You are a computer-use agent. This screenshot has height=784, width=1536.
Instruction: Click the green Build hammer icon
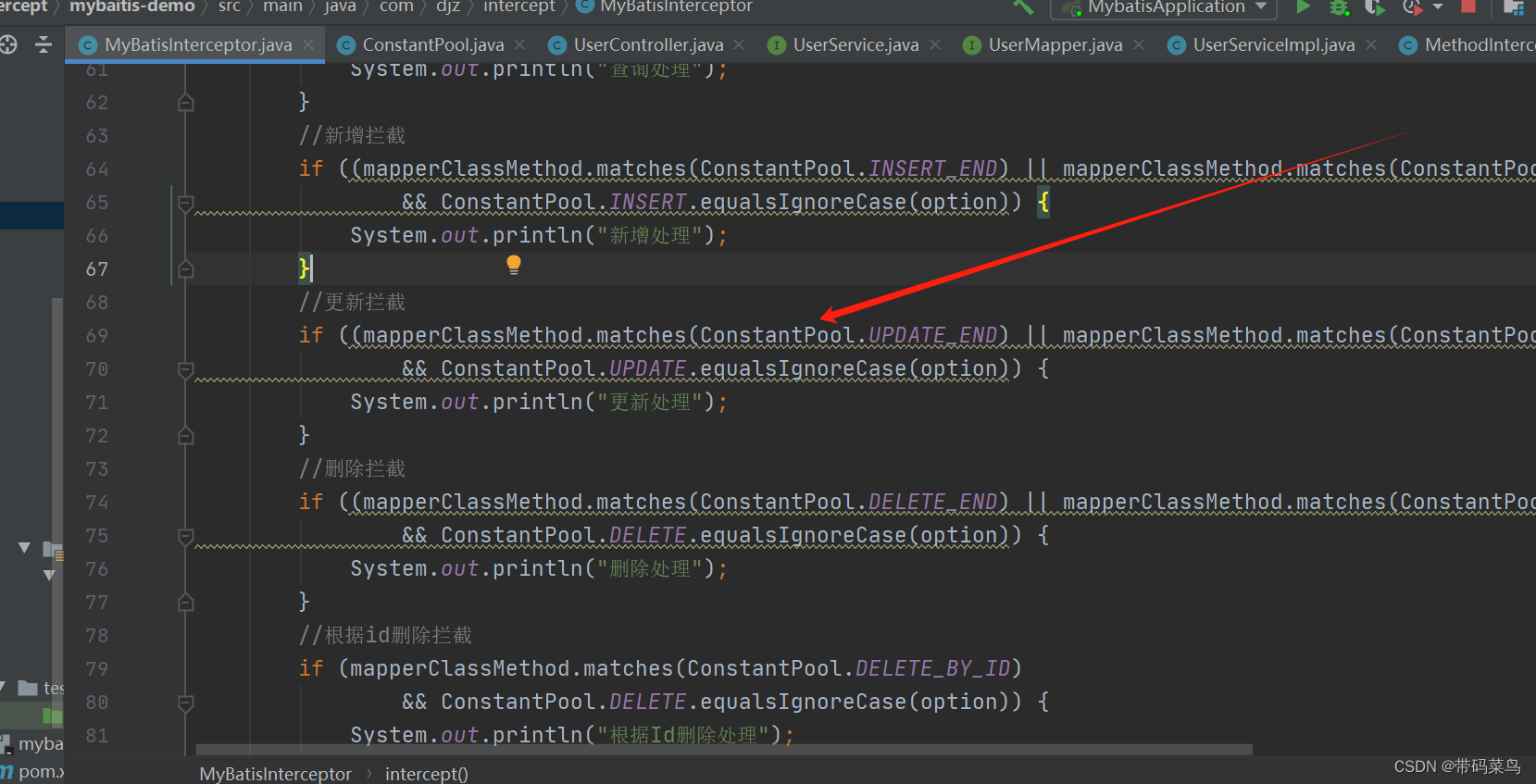click(1023, 6)
